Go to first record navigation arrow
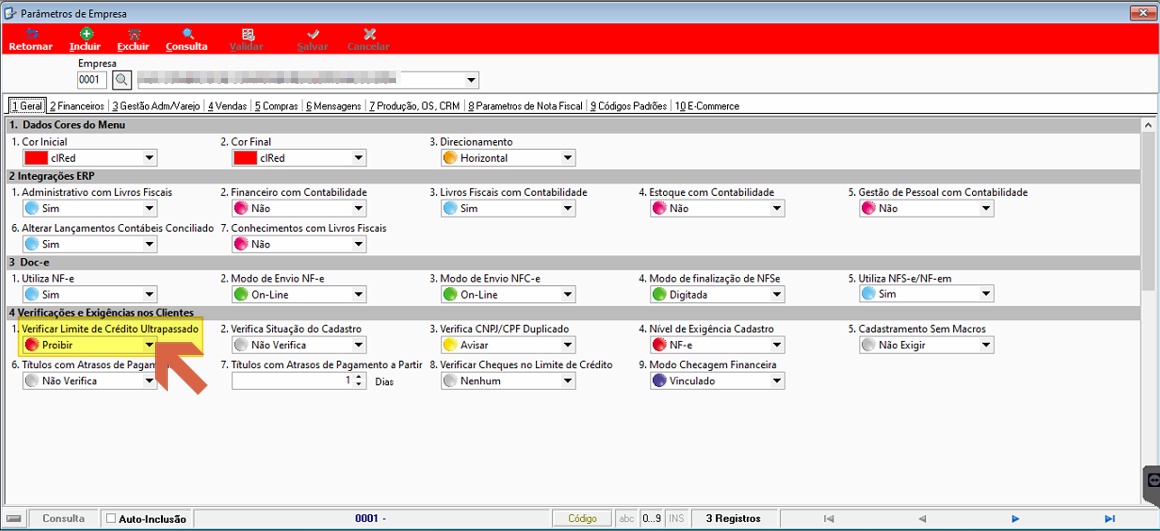1160x531 pixels. click(829, 518)
